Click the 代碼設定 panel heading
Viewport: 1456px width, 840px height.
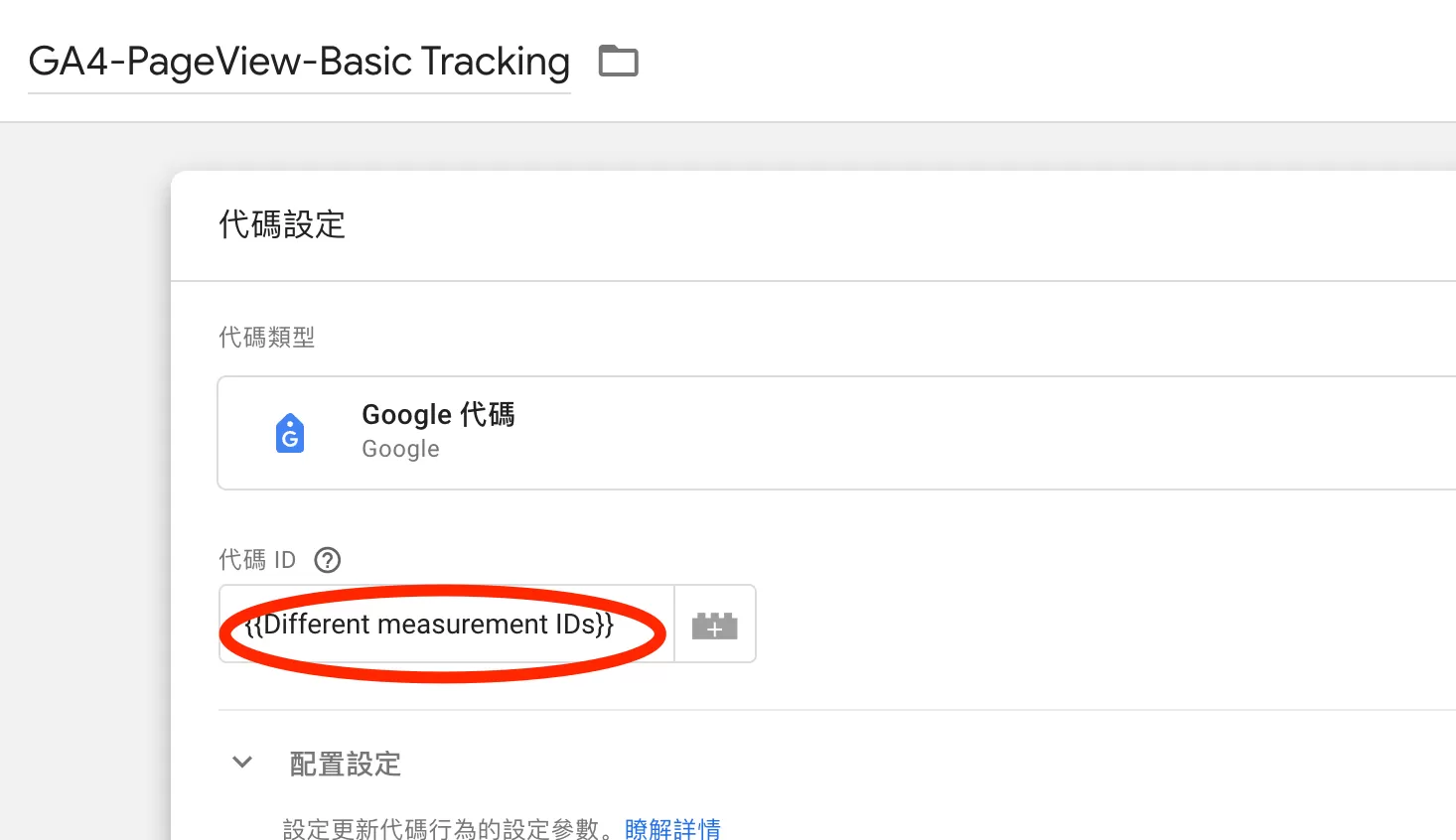tap(282, 224)
